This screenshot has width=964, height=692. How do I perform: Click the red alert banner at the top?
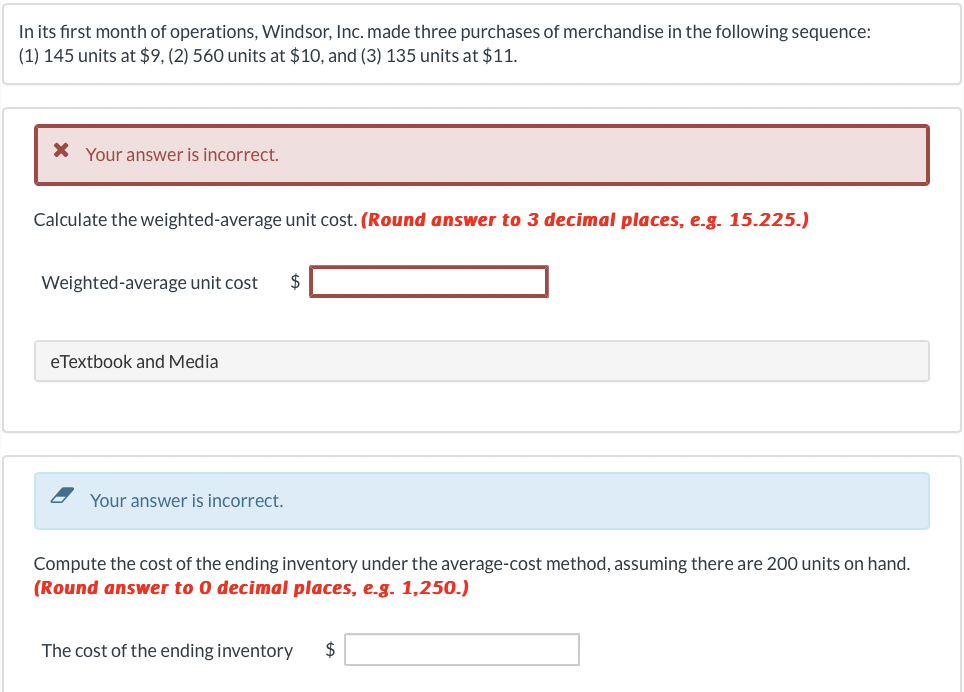click(x=482, y=154)
